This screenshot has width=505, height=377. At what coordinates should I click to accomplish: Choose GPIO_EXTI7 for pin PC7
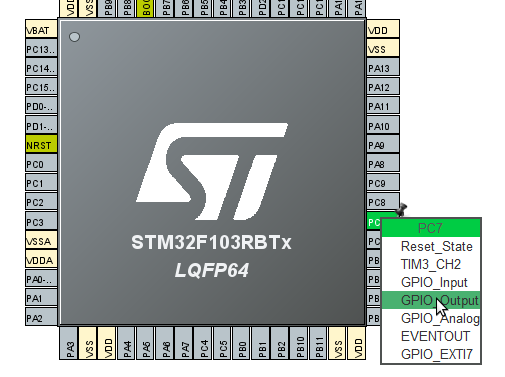pyautogui.click(x=431, y=354)
